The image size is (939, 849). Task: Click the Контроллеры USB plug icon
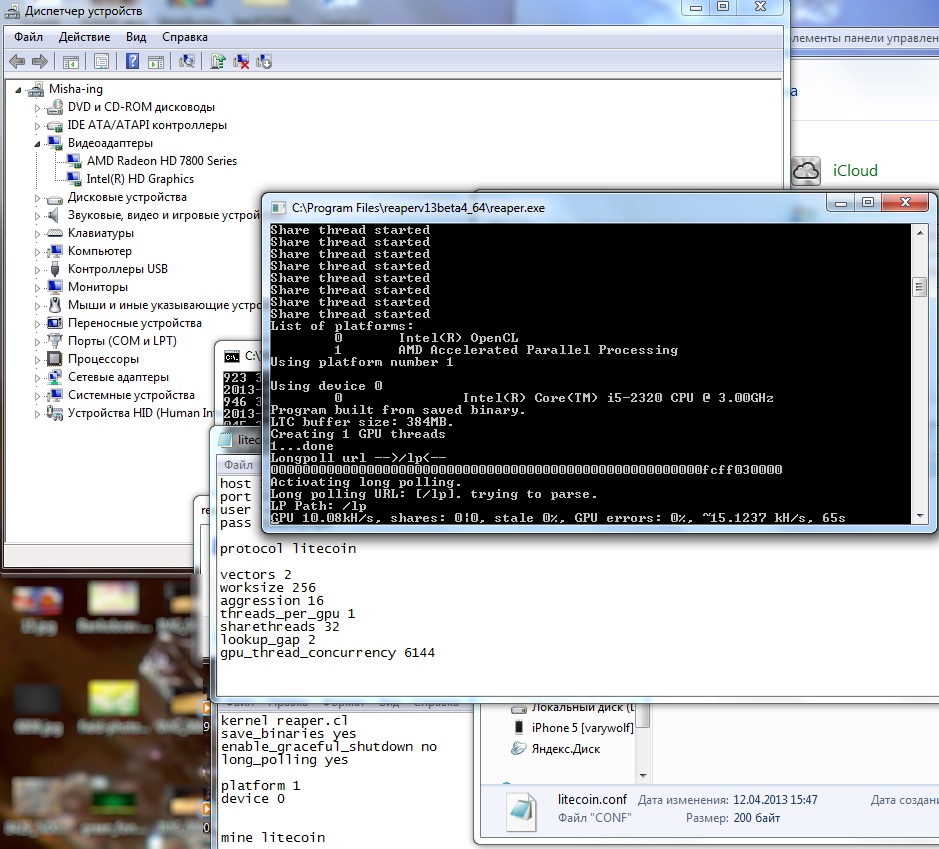(x=54, y=269)
